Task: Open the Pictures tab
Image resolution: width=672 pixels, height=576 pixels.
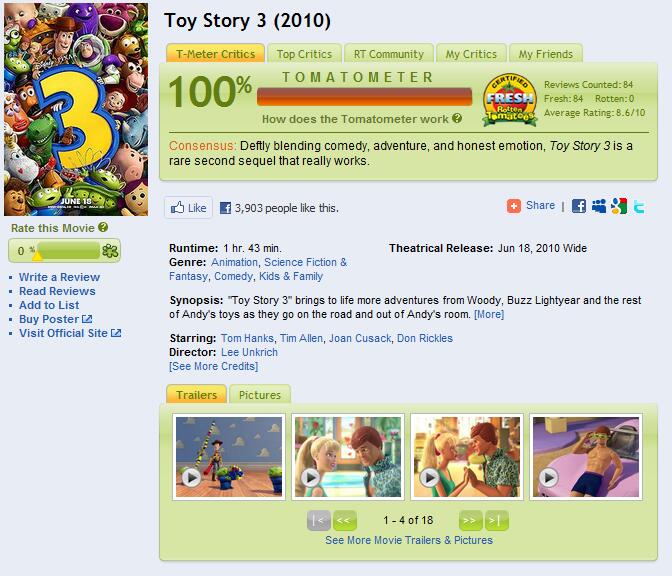Action: point(260,395)
